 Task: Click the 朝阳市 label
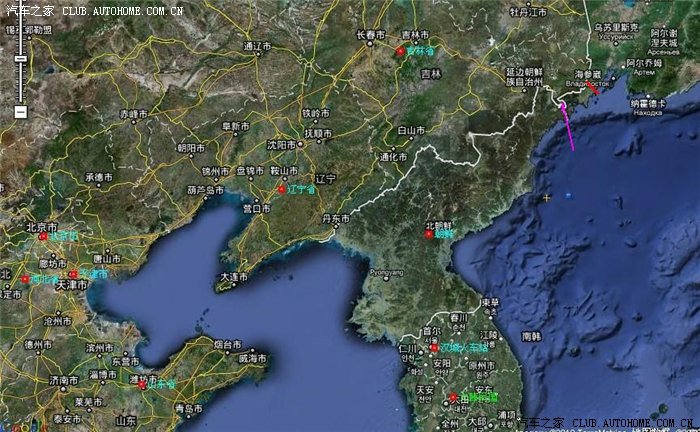click(x=191, y=148)
